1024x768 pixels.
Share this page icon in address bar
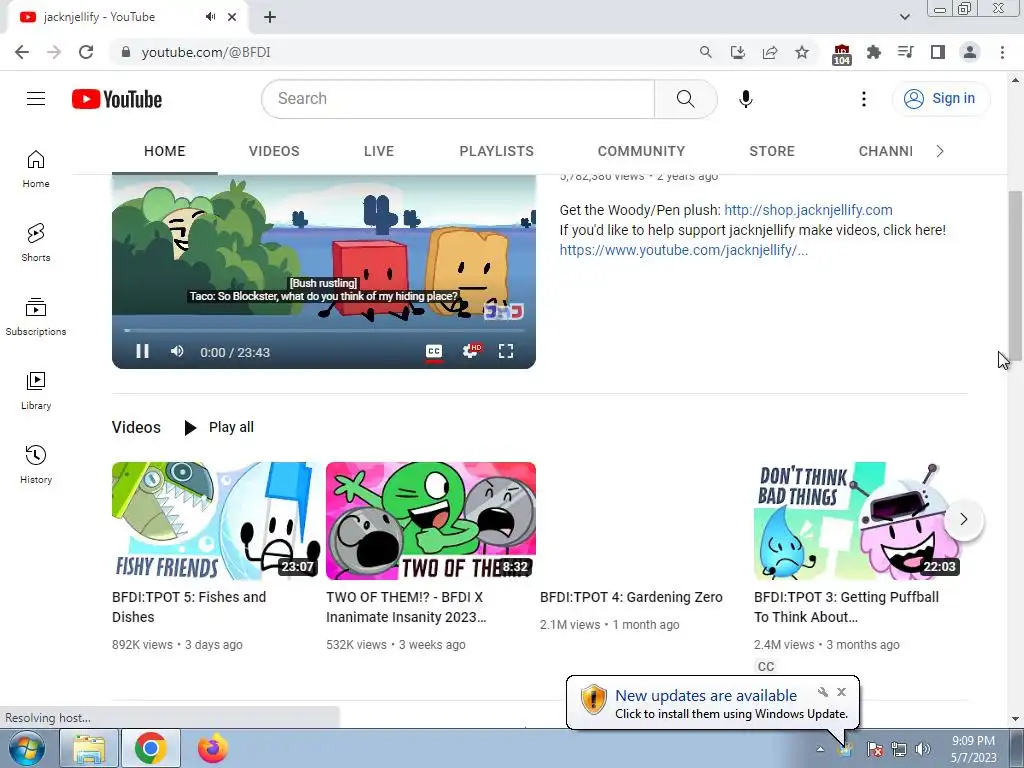point(770,52)
